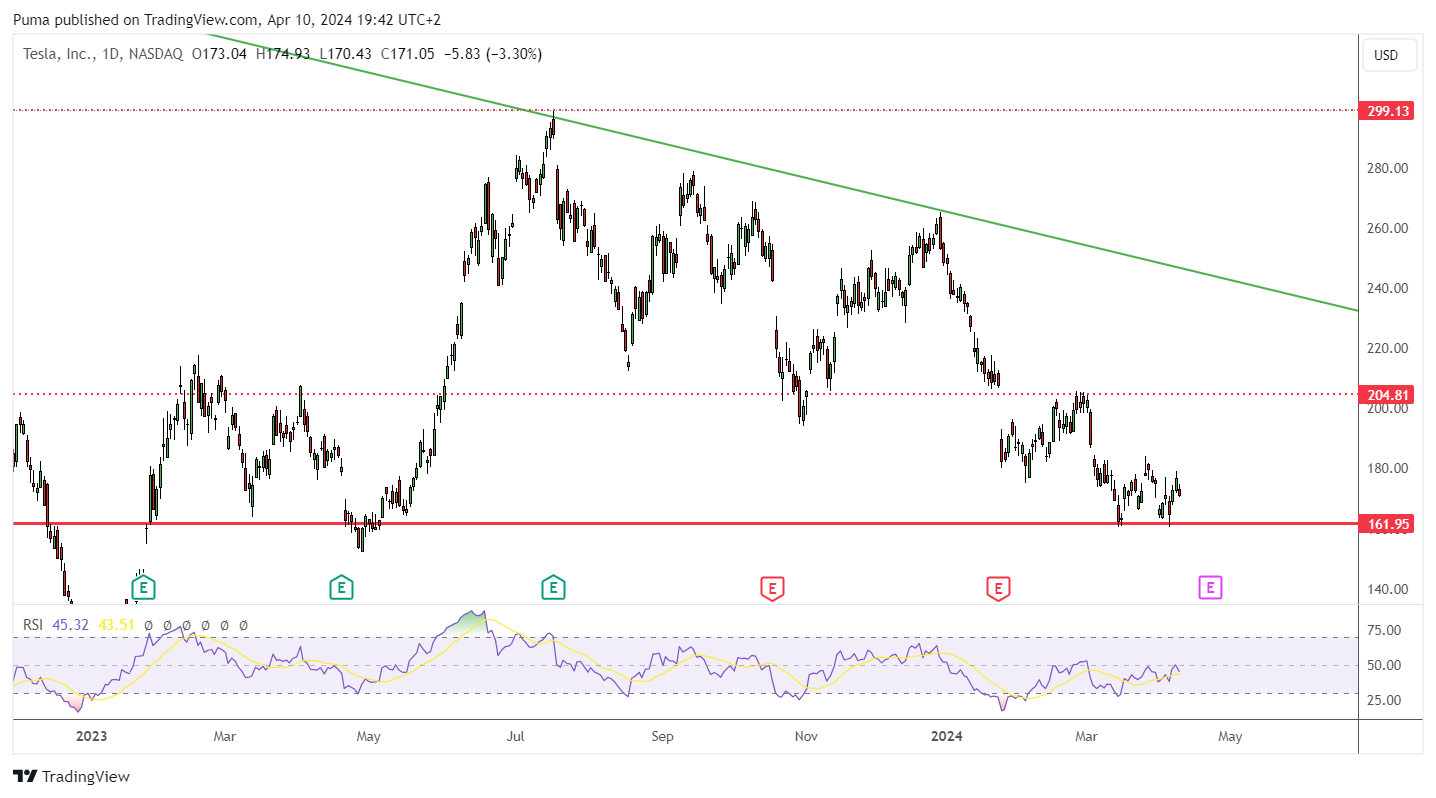Click the red earnings marker after 2024 label
The width and height of the screenshot is (1436, 798).
coord(997,587)
